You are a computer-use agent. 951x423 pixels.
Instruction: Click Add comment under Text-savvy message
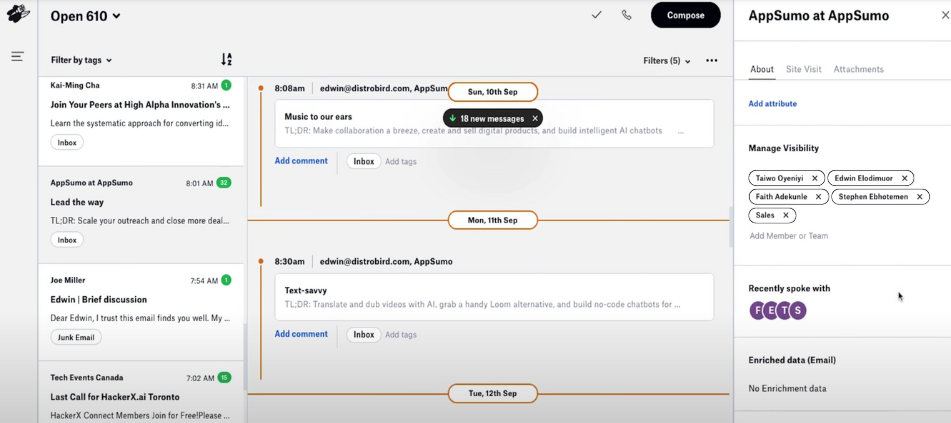coord(301,334)
